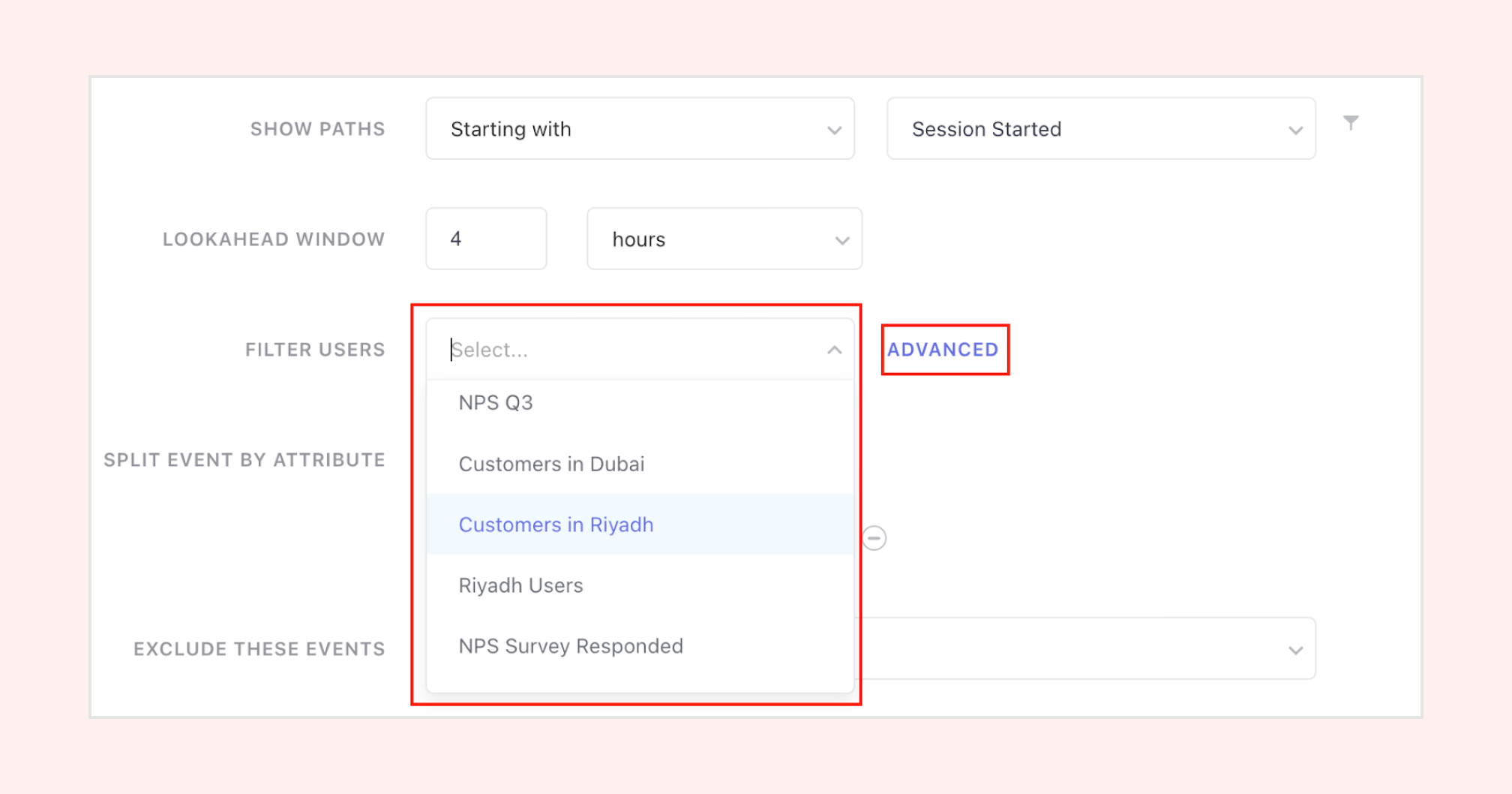Click the Exclude These Events chevron
1512x794 pixels.
click(1295, 650)
